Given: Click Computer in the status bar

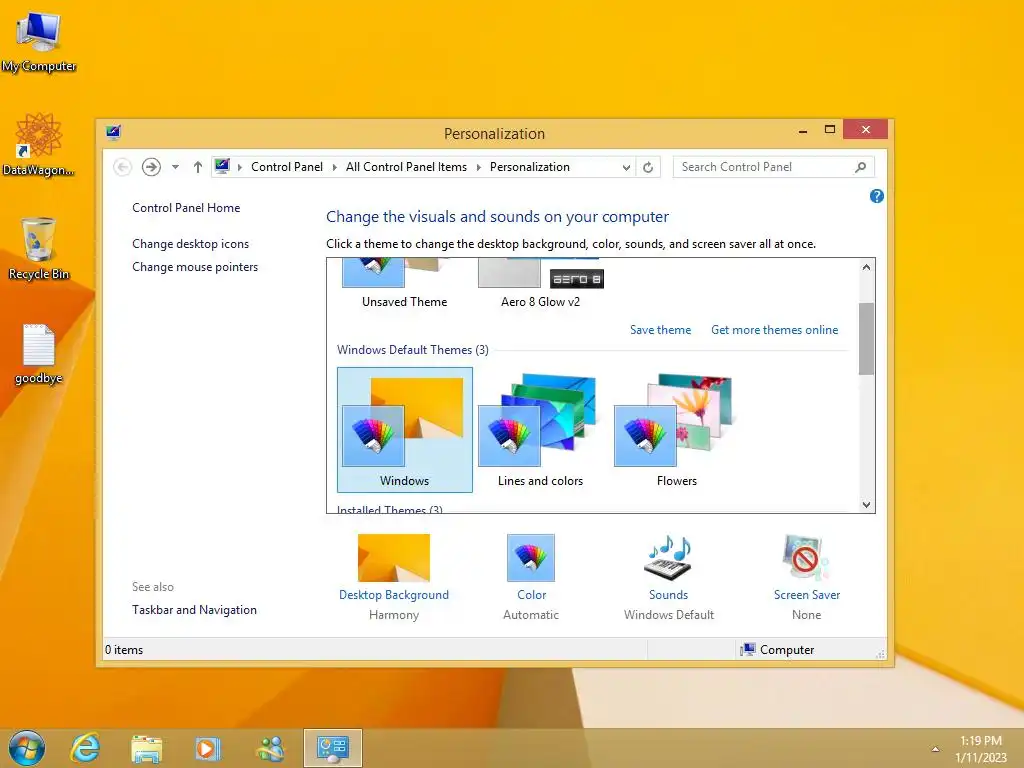Looking at the screenshot, I should point(777,650).
